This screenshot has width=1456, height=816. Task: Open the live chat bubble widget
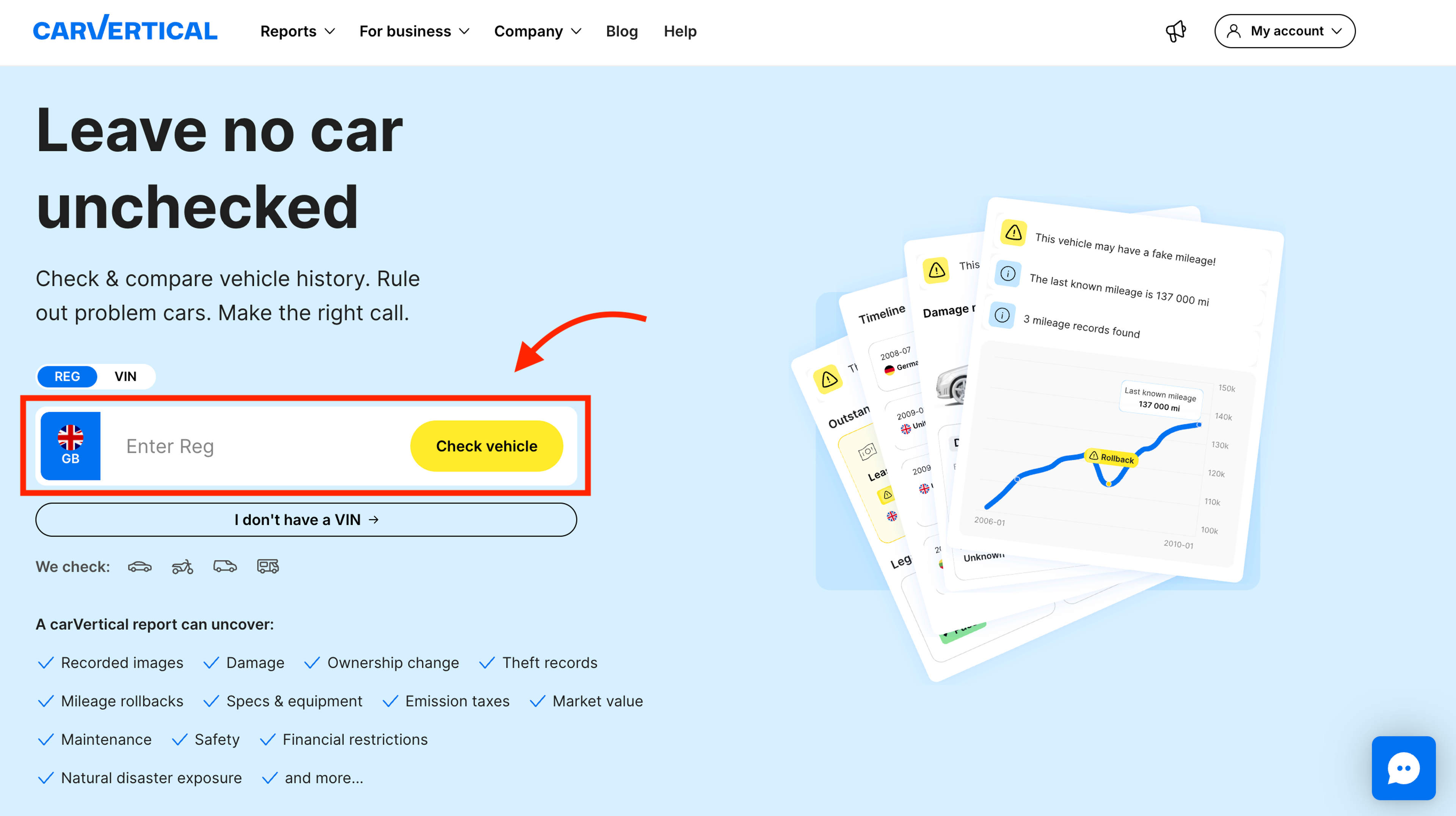[1403, 767]
